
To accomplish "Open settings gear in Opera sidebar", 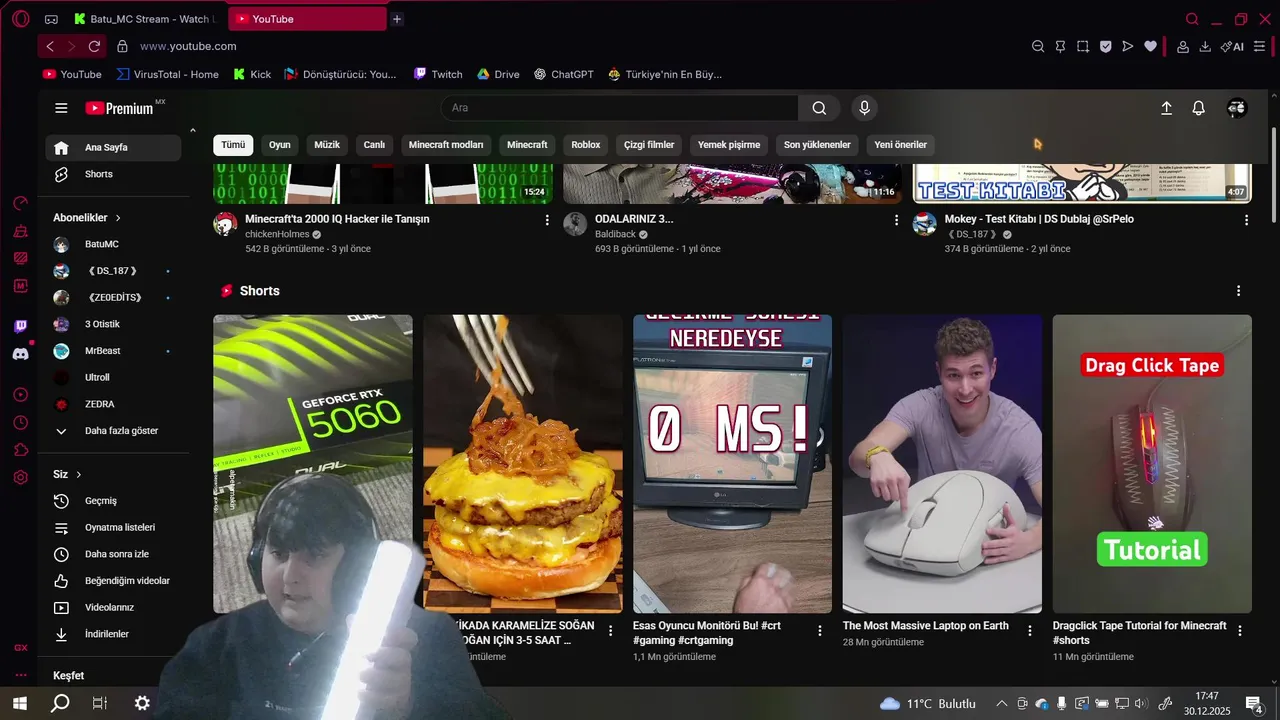I will coord(21,477).
